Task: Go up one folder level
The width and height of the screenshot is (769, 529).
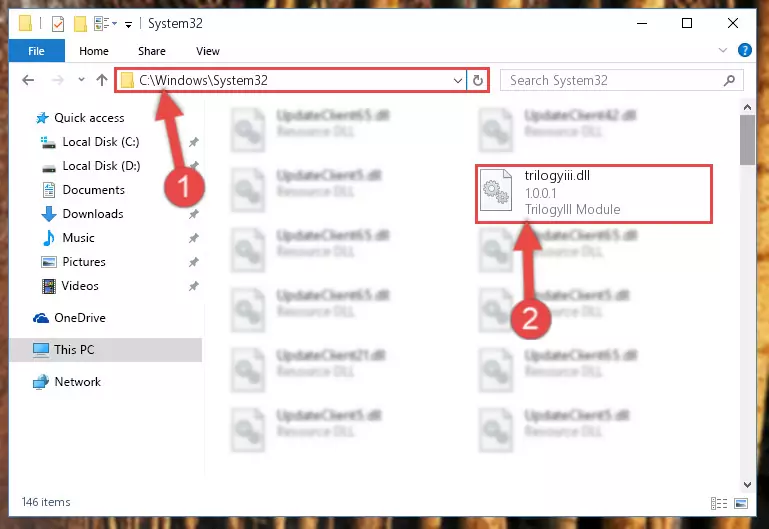Action: (102, 80)
